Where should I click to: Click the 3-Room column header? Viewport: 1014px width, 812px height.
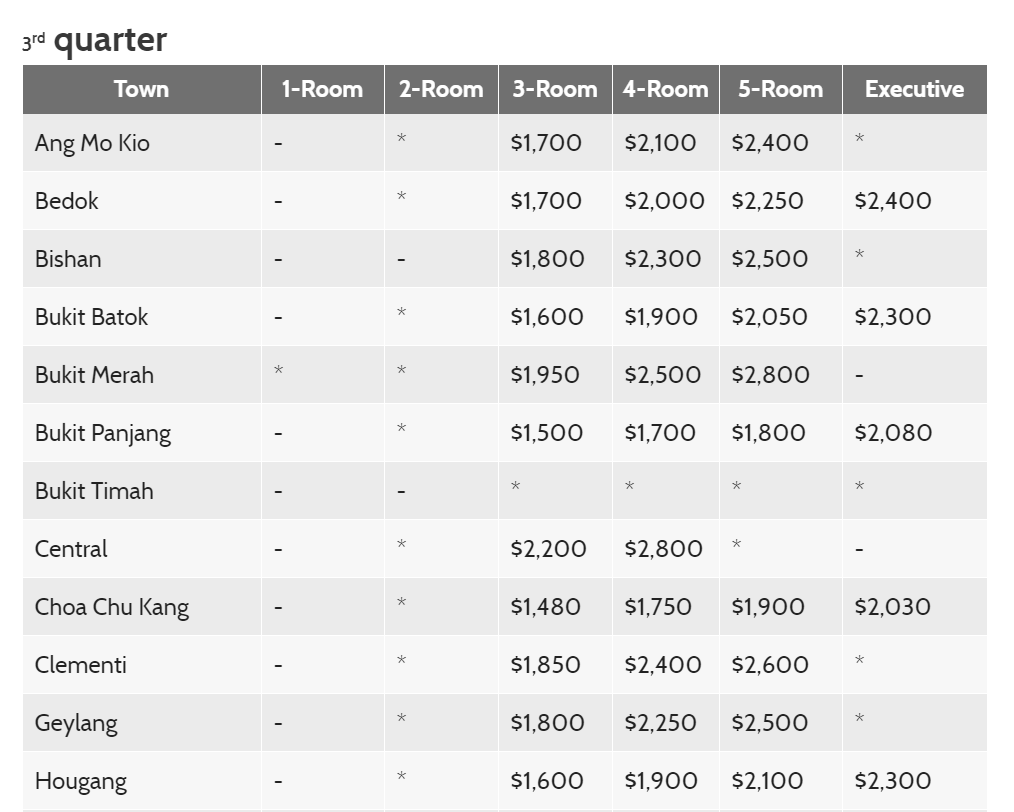tap(555, 89)
